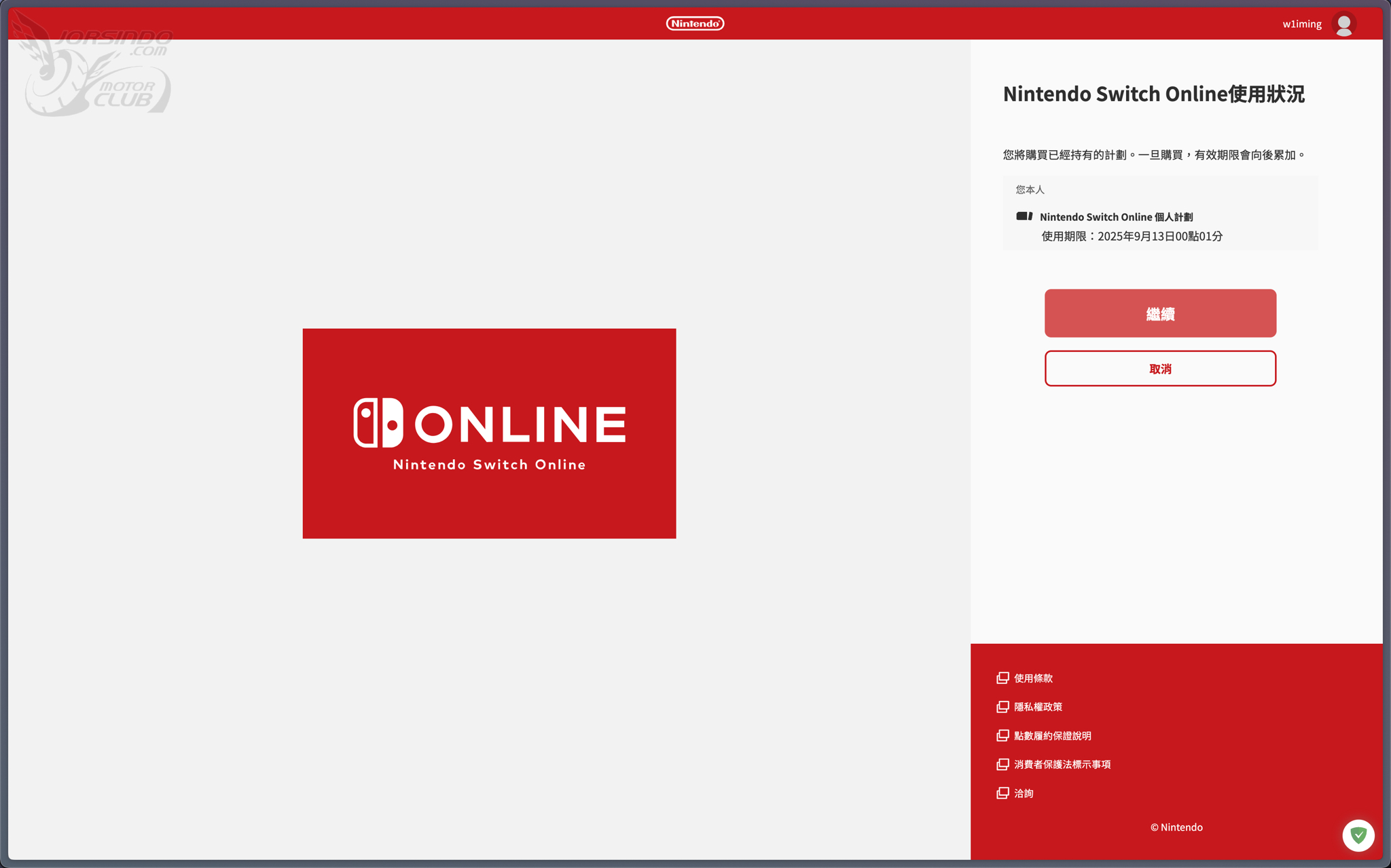
Task: Click the Switch icon beside 個人計劃
Action: pos(1024,217)
